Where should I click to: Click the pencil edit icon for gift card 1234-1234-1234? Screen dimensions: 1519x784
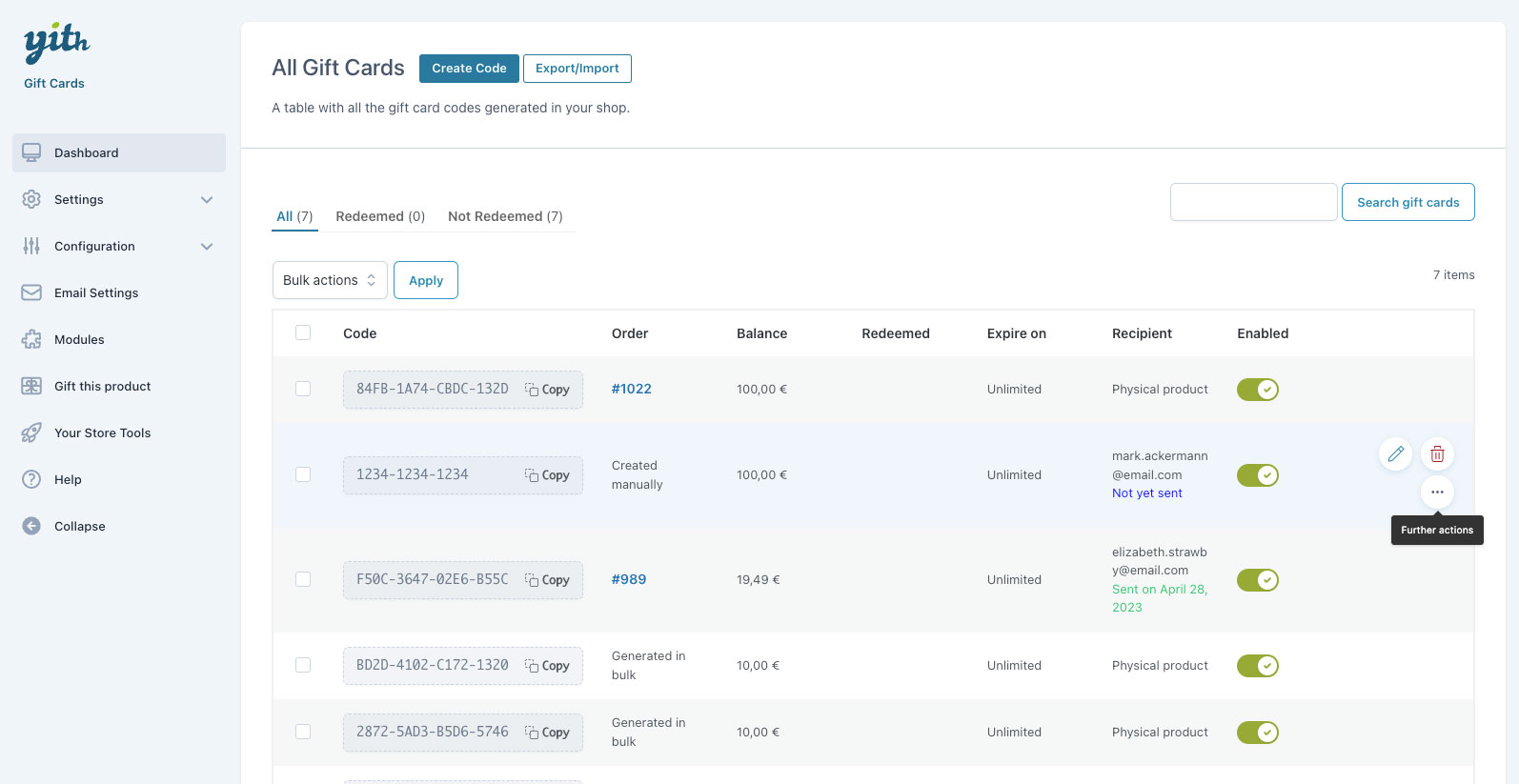click(x=1395, y=453)
